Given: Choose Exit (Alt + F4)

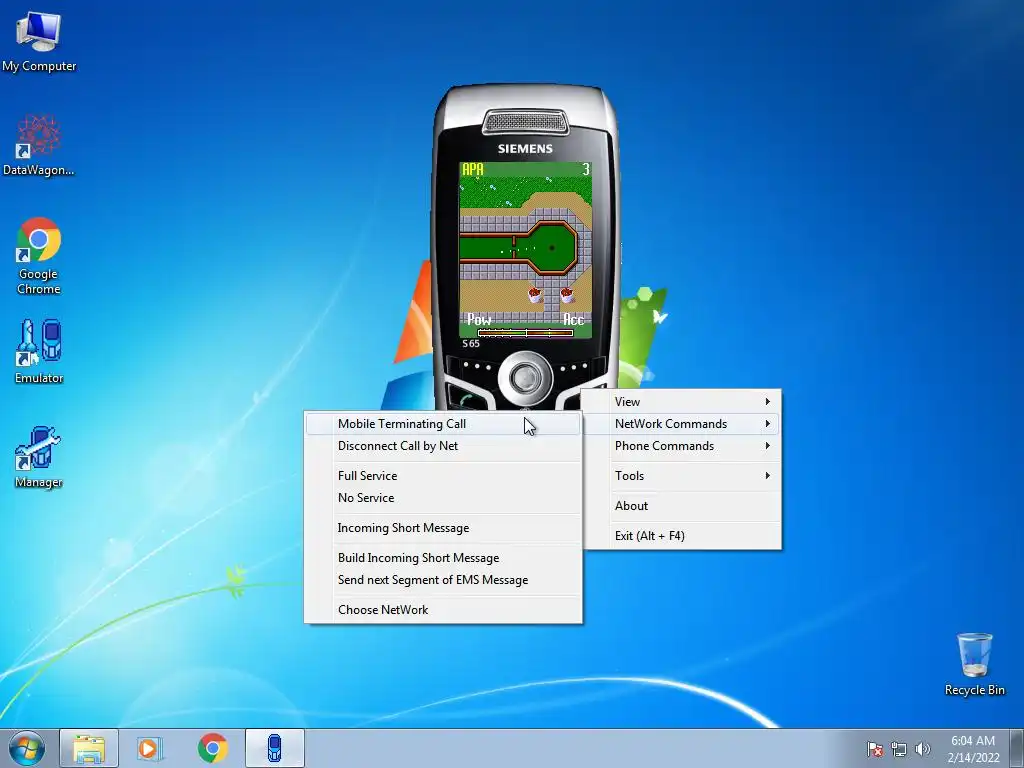Looking at the screenshot, I should (x=682, y=536).
